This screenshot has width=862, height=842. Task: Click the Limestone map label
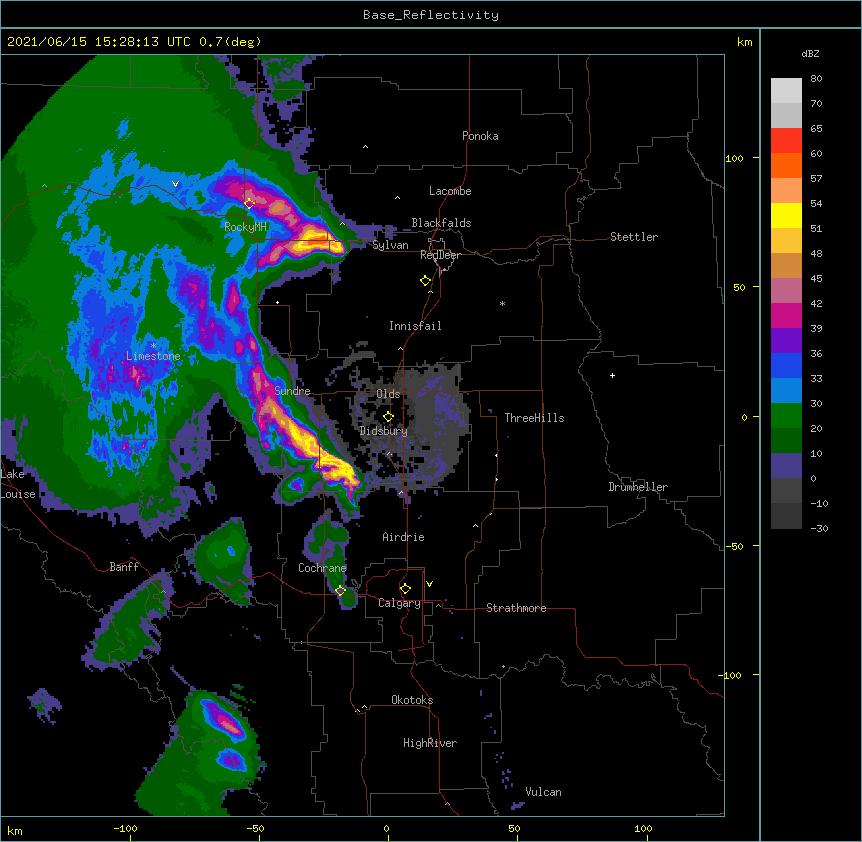(x=153, y=356)
